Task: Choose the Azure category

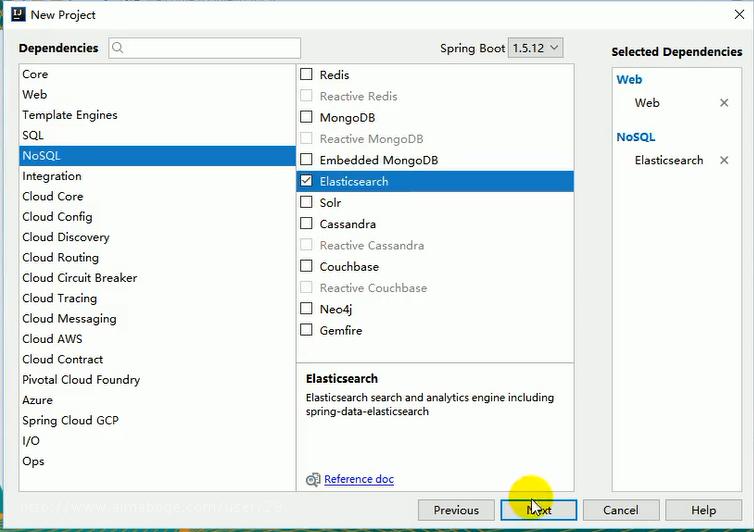Action: pyautogui.click(x=157, y=400)
